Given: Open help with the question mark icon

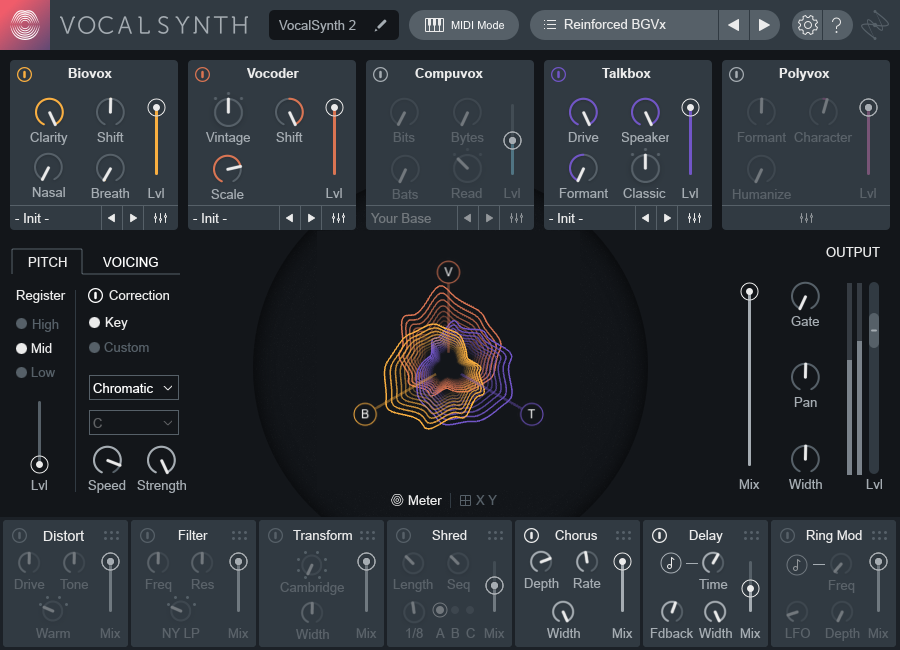Looking at the screenshot, I should pyautogui.click(x=837, y=25).
